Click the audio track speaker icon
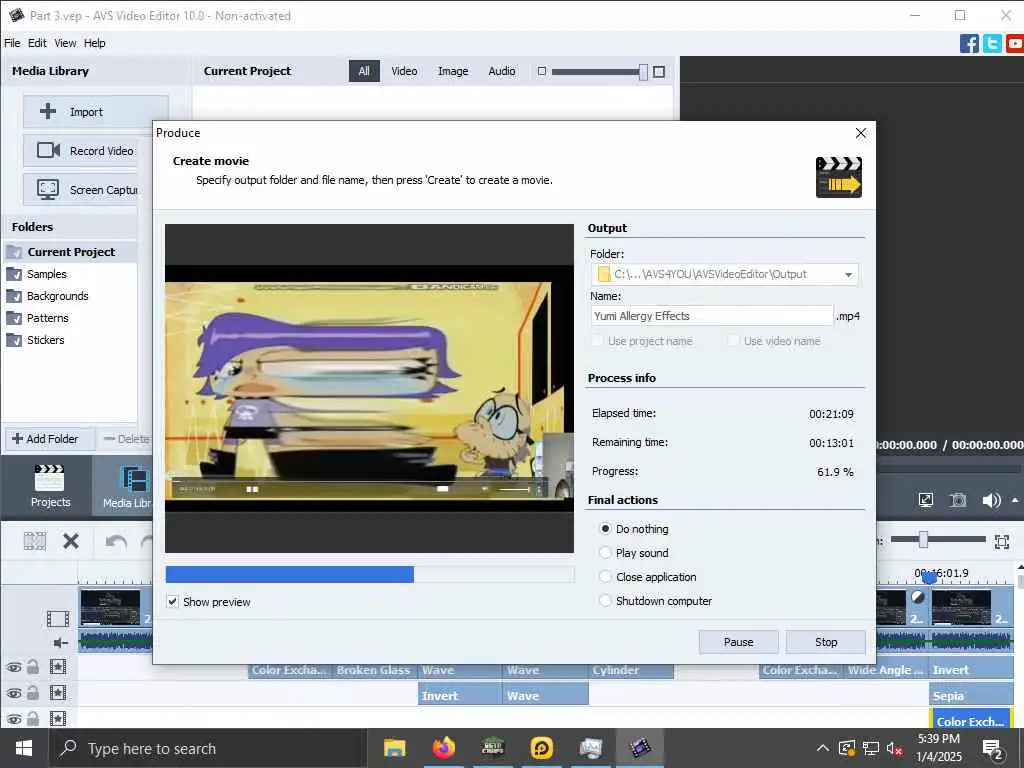Screen dimensions: 1024x768 click(61, 643)
